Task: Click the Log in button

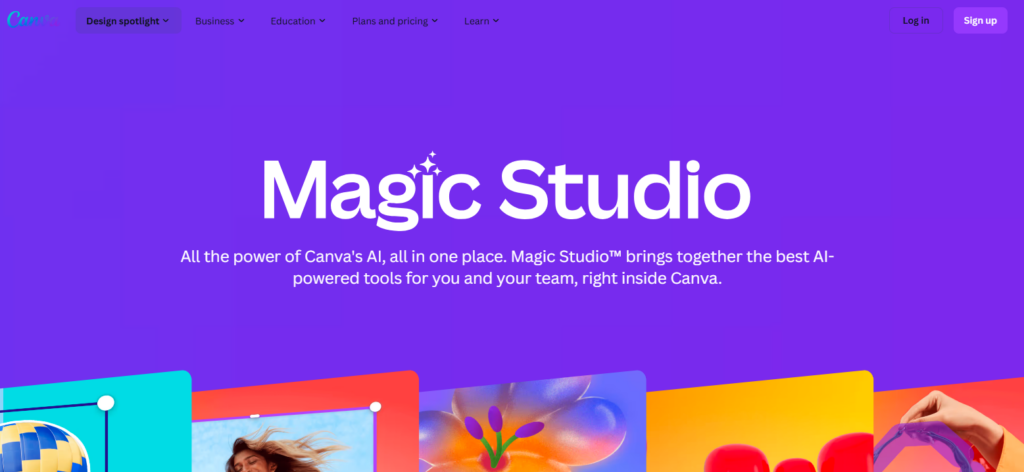Action: [x=916, y=20]
